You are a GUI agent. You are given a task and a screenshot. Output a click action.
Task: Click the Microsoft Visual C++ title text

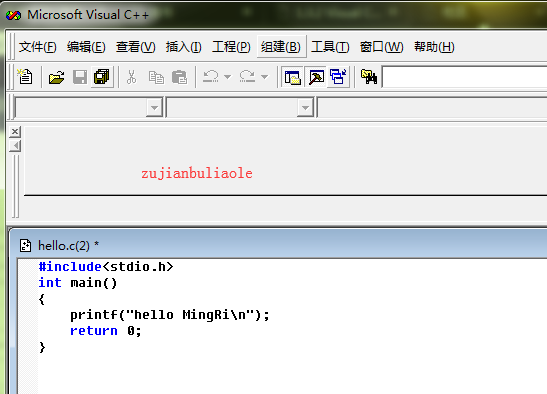point(88,15)
